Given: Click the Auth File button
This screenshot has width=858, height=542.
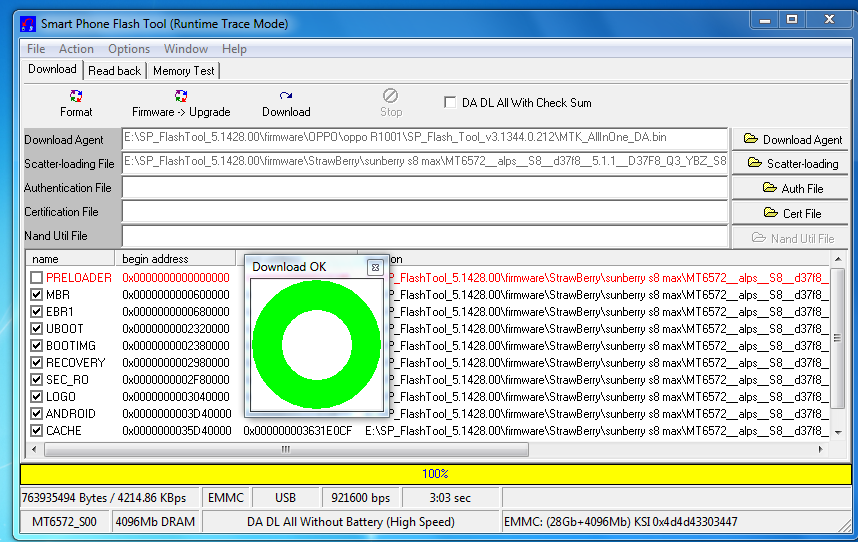Looking at the screenshot, I should [x=791, y=188].
